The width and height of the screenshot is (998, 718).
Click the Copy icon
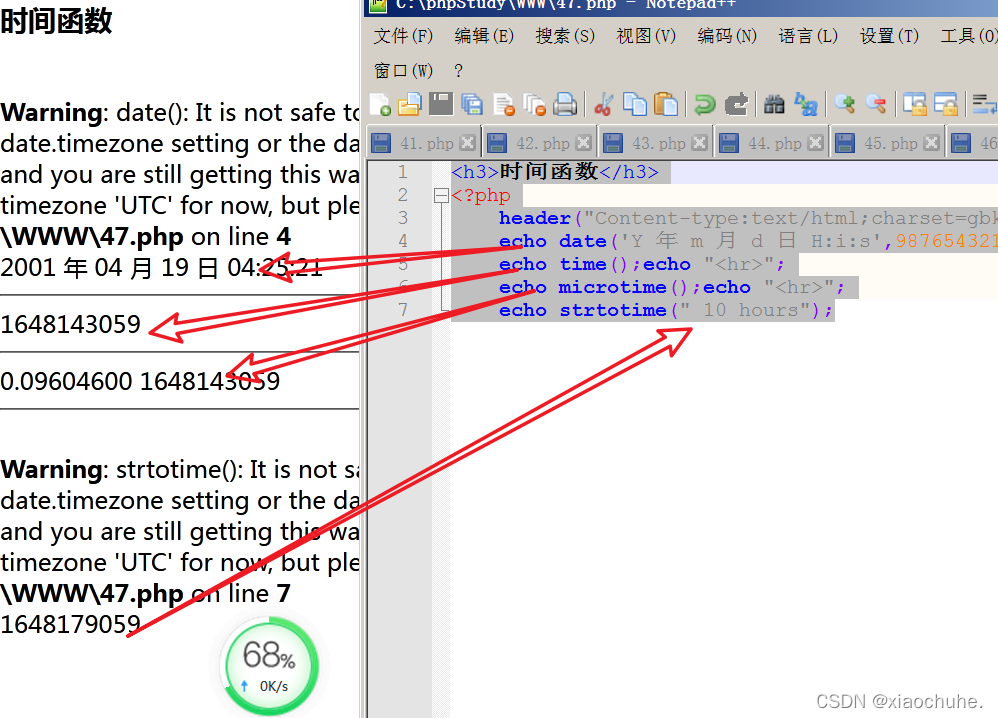(635, 104)
